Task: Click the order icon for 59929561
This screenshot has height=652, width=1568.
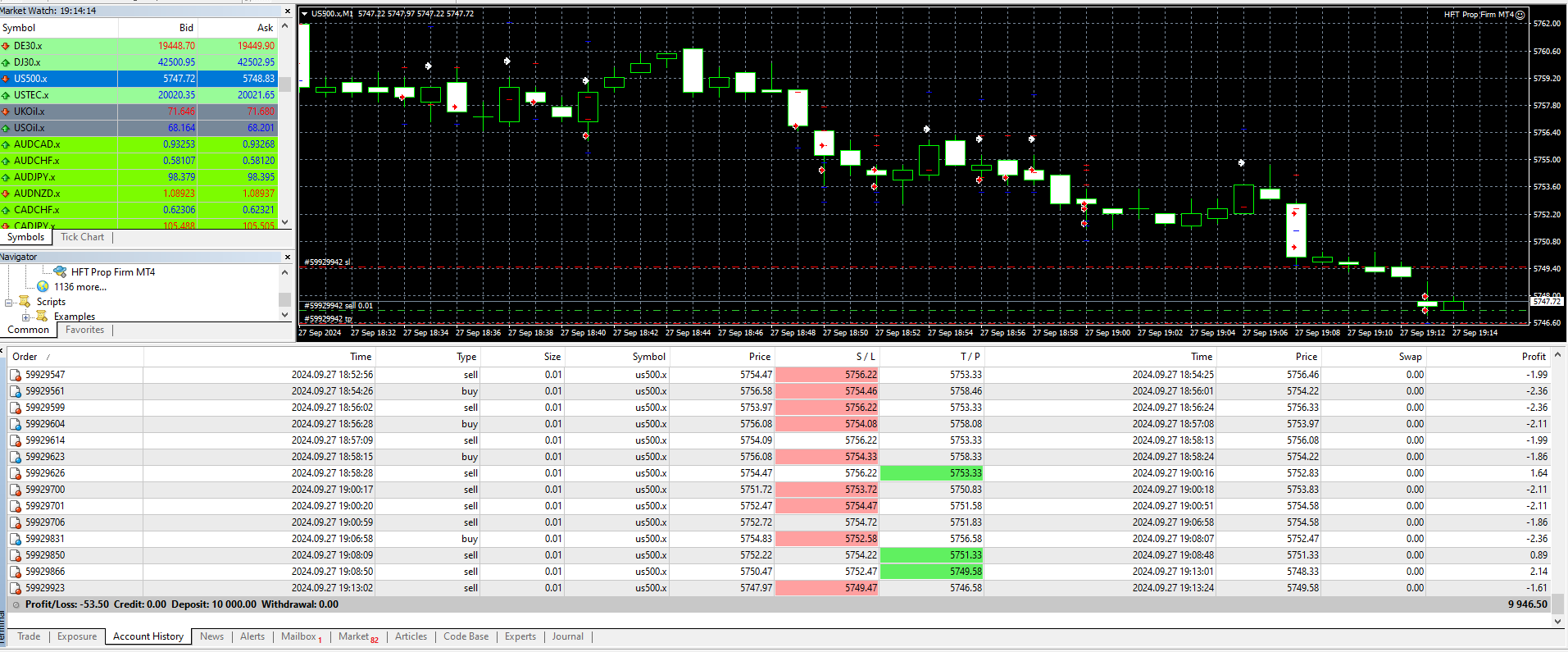Action: click(x=15, y=391)
